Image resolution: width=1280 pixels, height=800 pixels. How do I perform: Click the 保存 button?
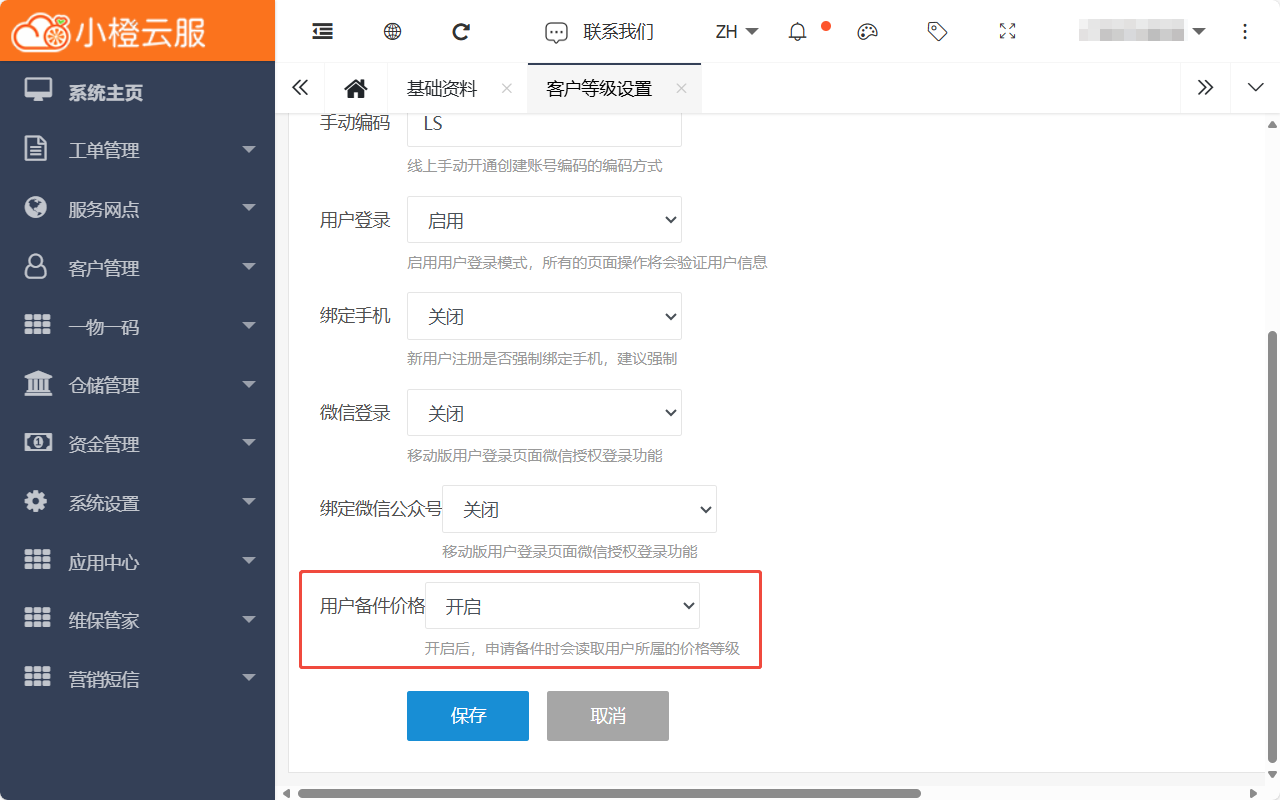click(467, 716)
